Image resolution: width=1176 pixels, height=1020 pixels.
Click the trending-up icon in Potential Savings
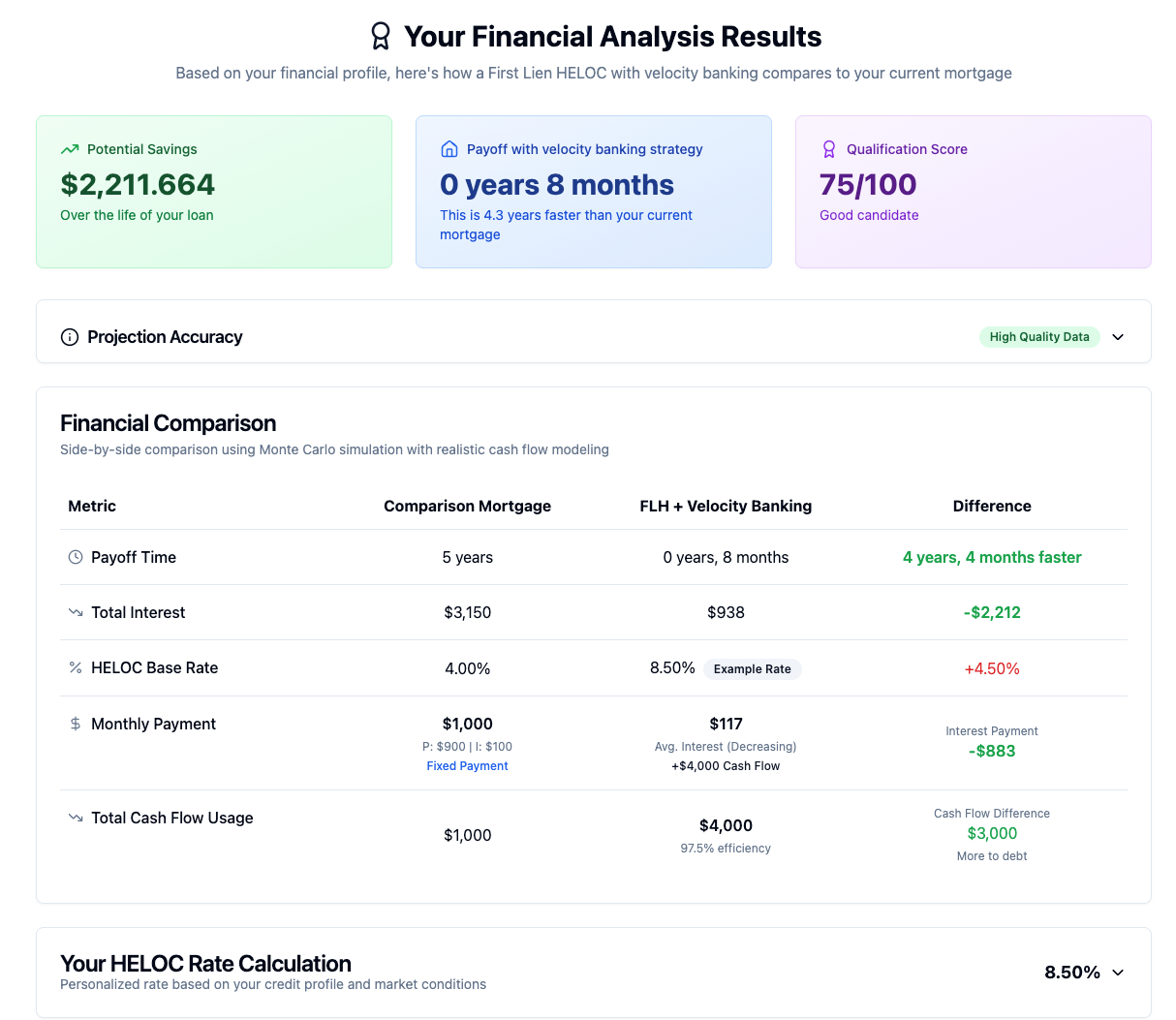pos(70,149)
